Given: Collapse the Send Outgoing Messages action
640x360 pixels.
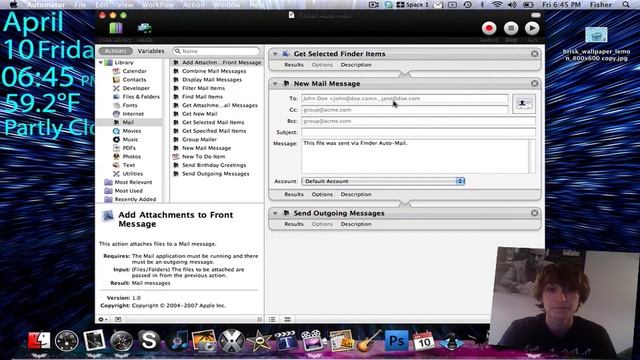Looking at the screenshot, I should coord(275,213).
